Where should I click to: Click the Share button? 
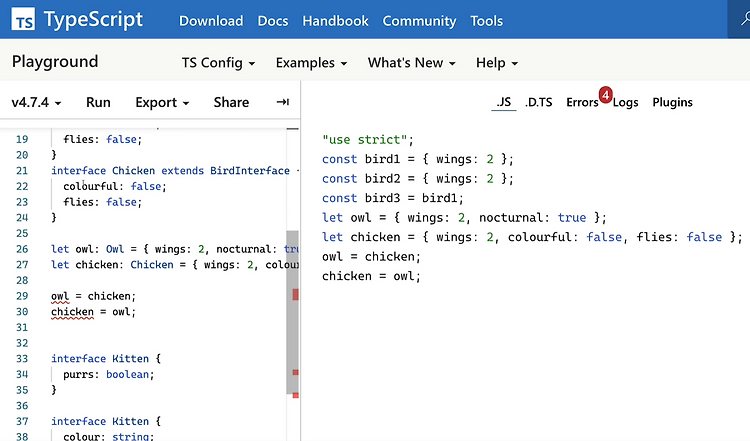click(x=231, y=102)
